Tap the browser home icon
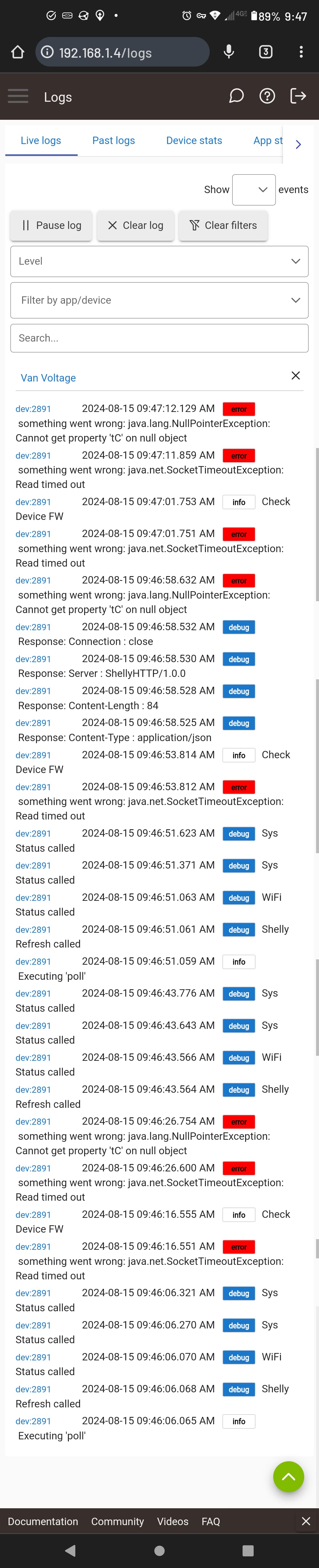Image resolution: width=319 pixels, height=1568 pixels. point(18,52)
